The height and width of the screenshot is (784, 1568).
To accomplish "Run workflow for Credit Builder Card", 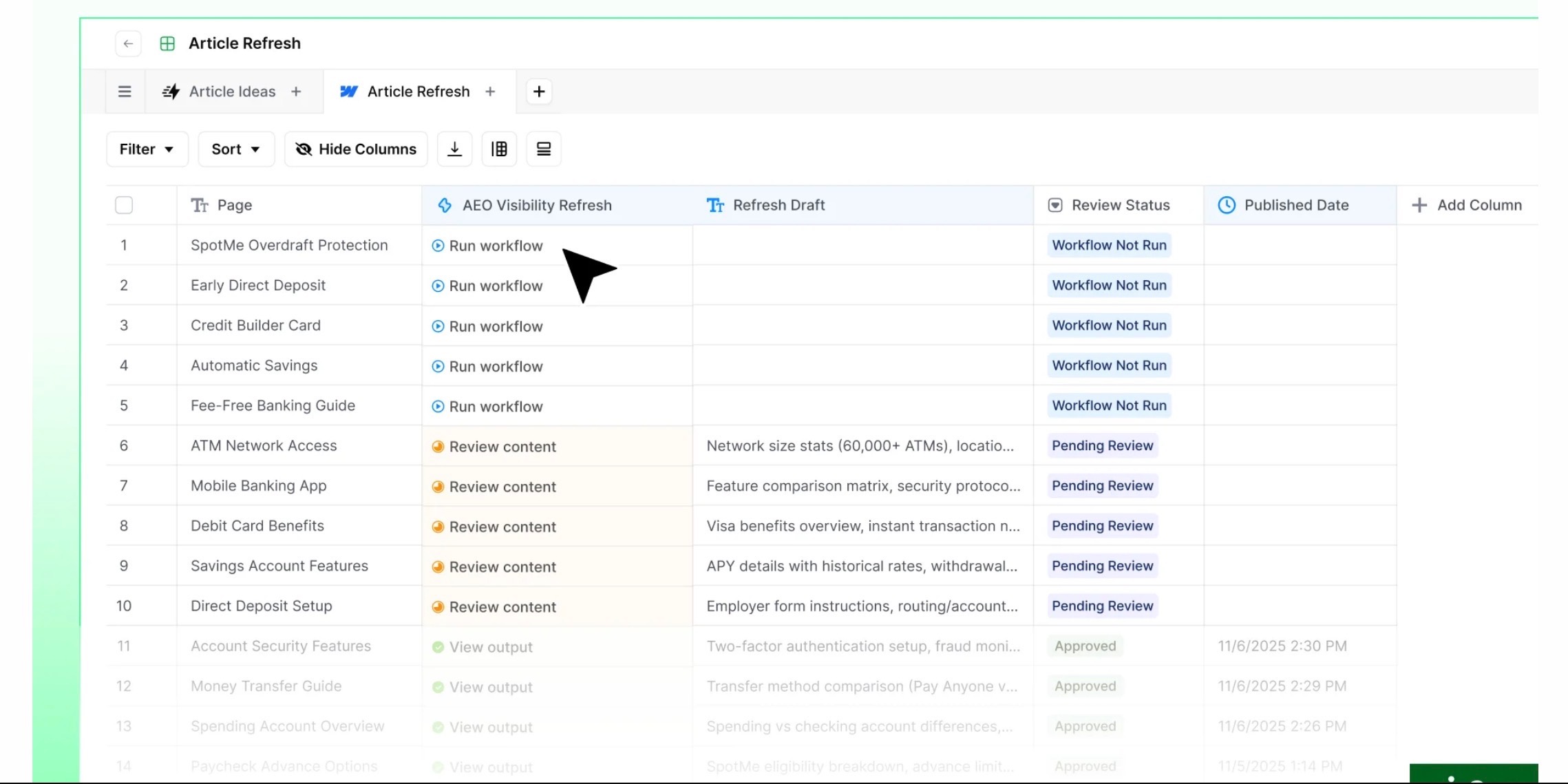I will click(487, 326).
